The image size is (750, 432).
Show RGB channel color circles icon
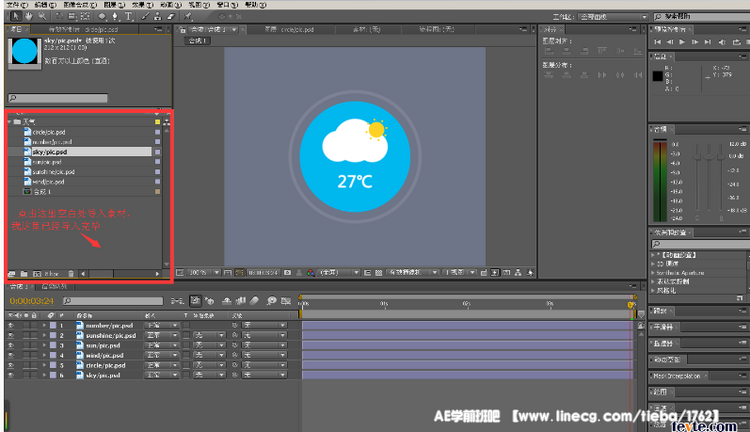pyautogui.click(x=310, y=273)
